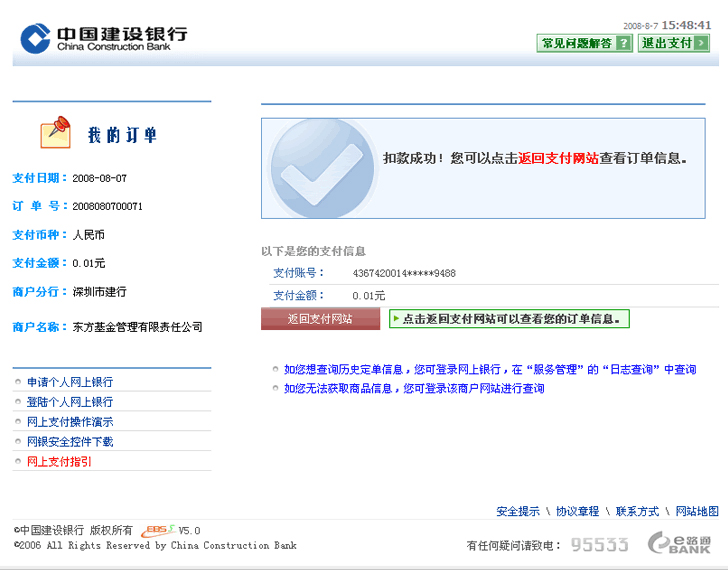Screen dimensions: 728x570
Task: Click the 0.01元 amount in order sidebar
Action: point(89,263)
